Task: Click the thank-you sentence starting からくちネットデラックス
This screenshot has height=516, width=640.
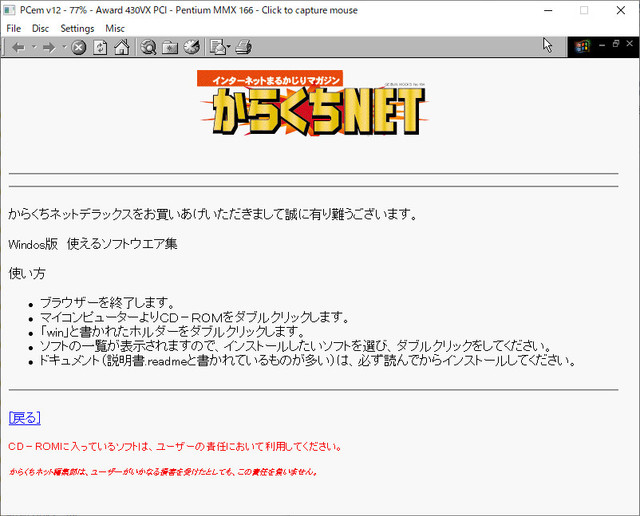Action: coord(213,214)
